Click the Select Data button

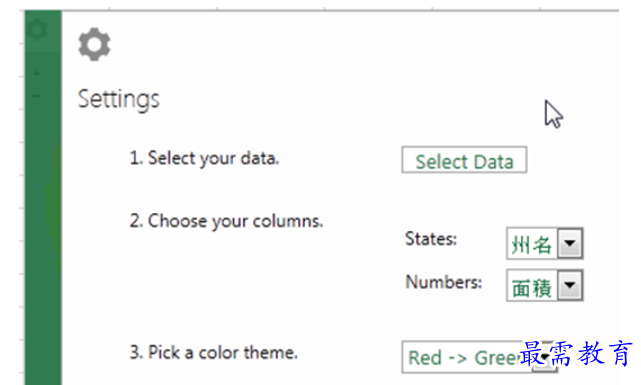[464, 160]
